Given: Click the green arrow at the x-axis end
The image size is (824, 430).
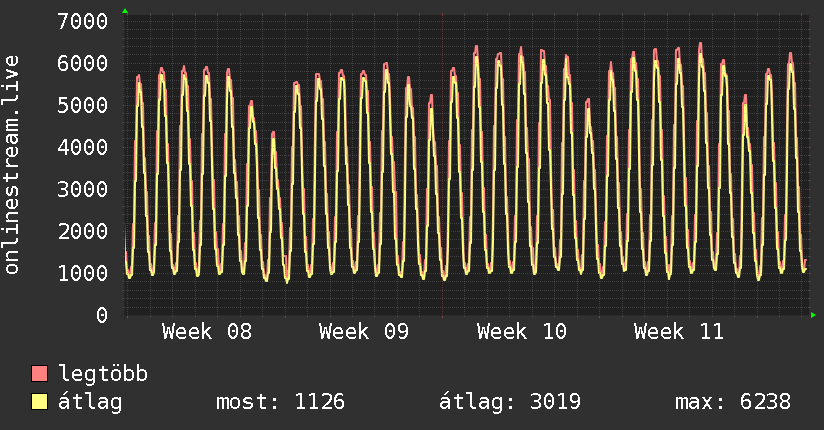Looking at the screenshot, I should click(814, 315).
